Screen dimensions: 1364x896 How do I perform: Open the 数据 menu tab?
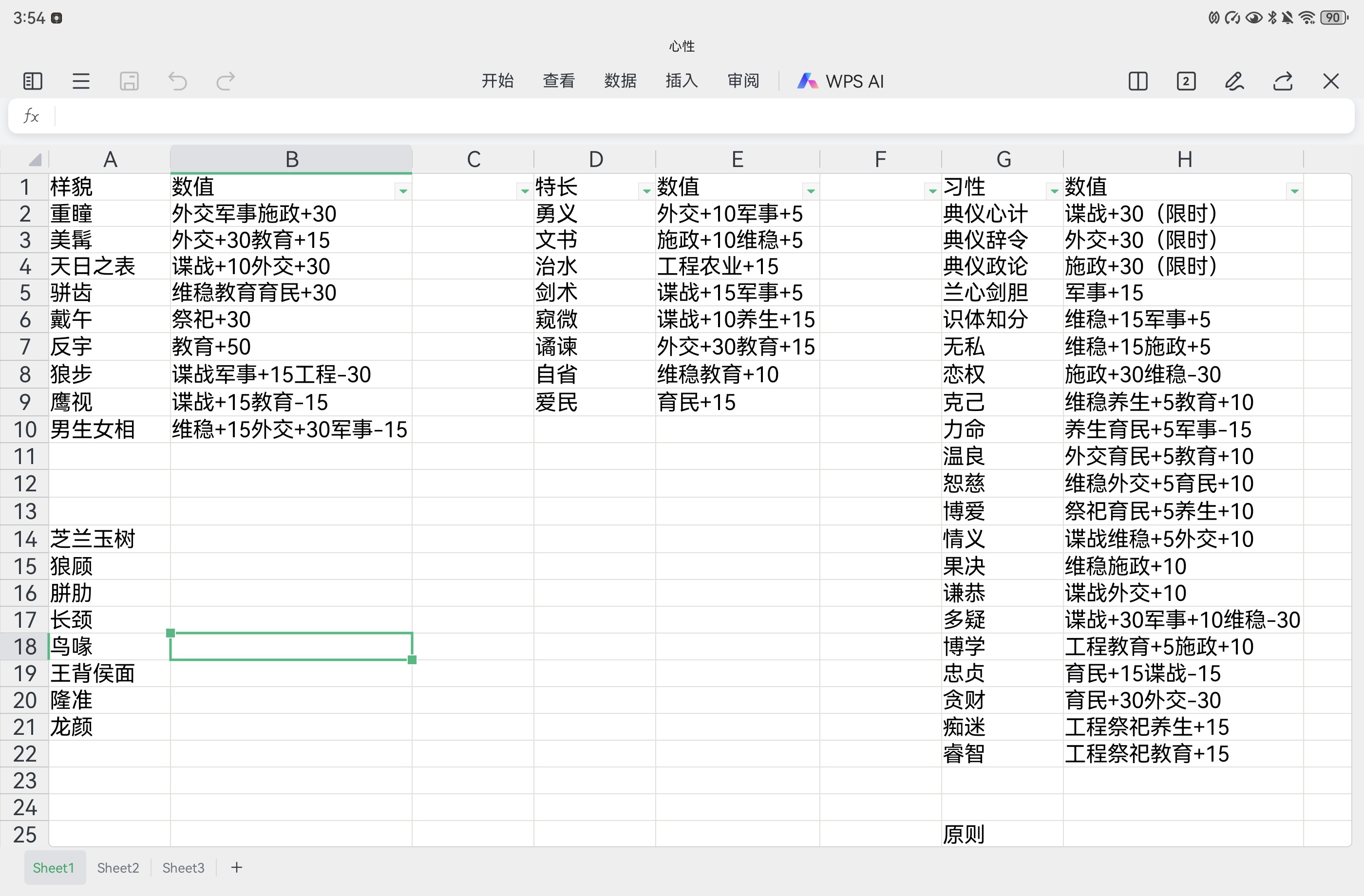click(x=621, y=81)
